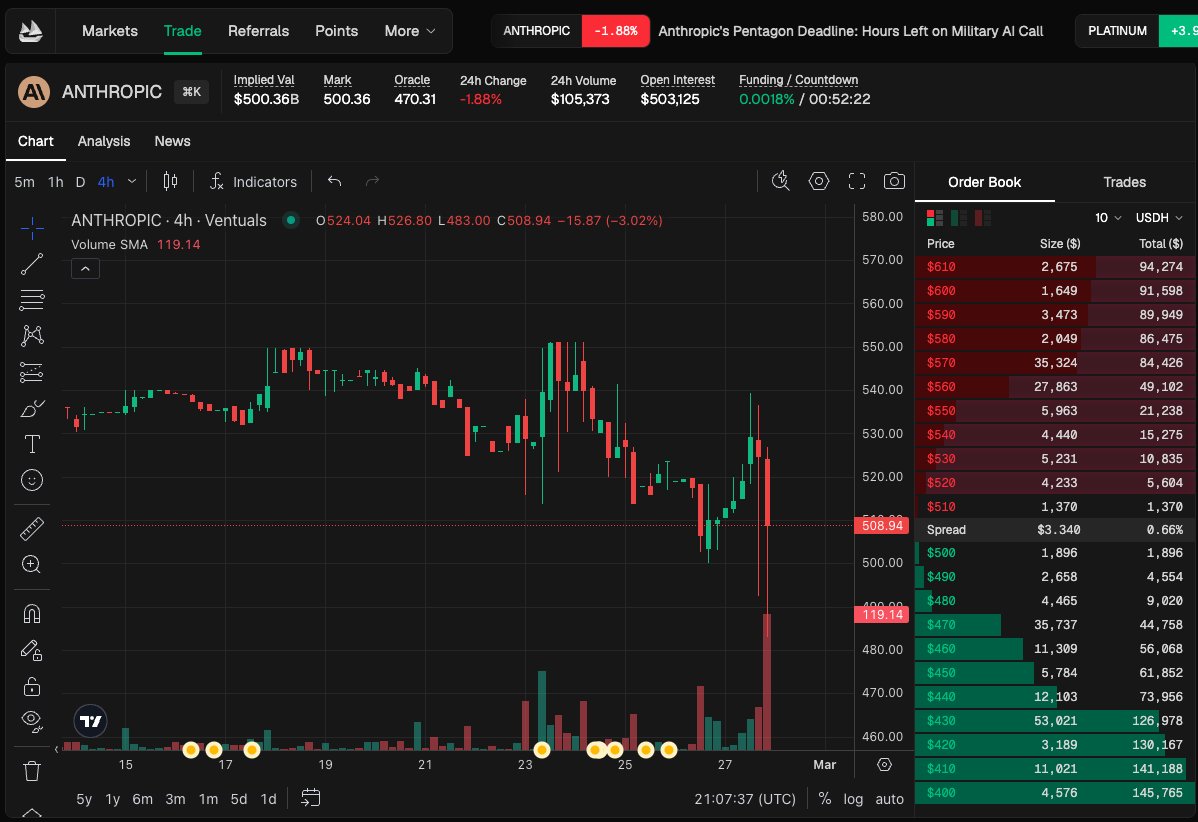Screen dimensions: 1198x822
Task: Open the quick search lightning icon
Action: (x=781, y=181)
